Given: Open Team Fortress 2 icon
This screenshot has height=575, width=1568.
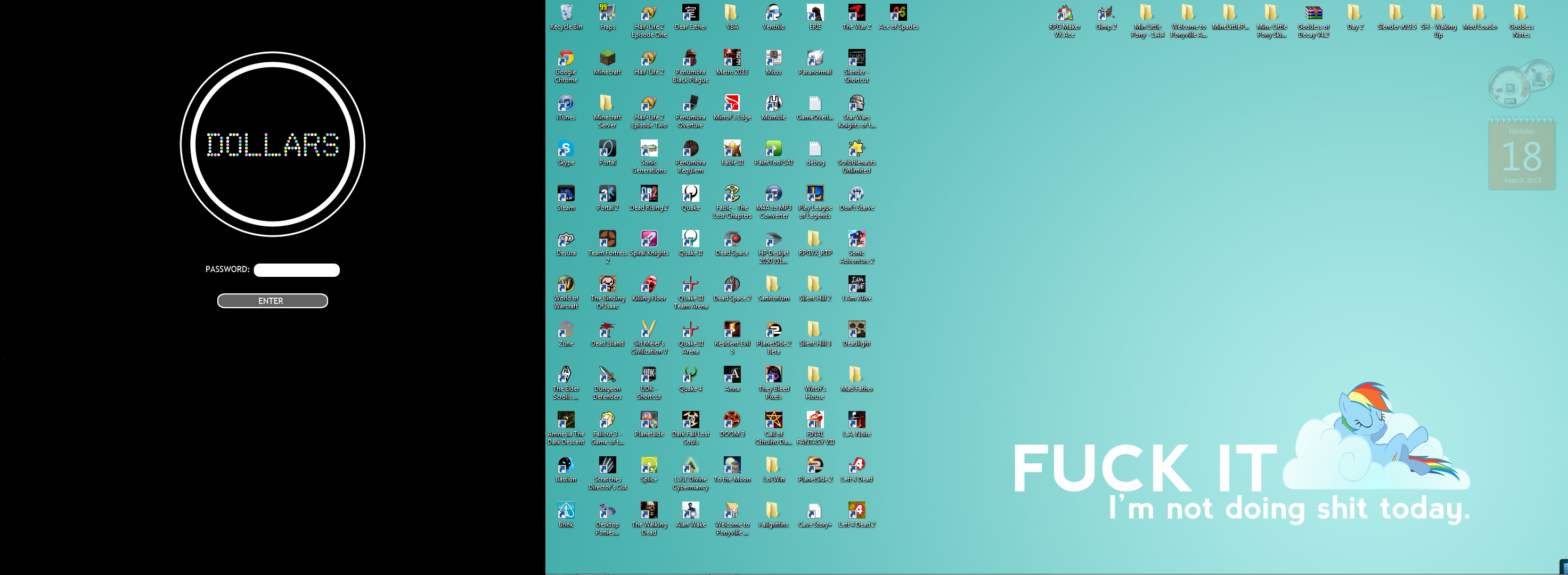Looking at the screenshot, I should pos(608,247).
